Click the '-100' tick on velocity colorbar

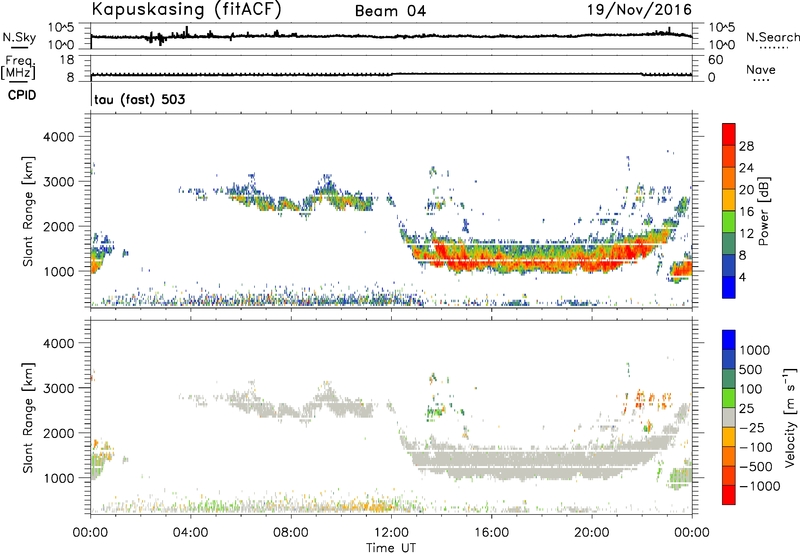point(756,447)
